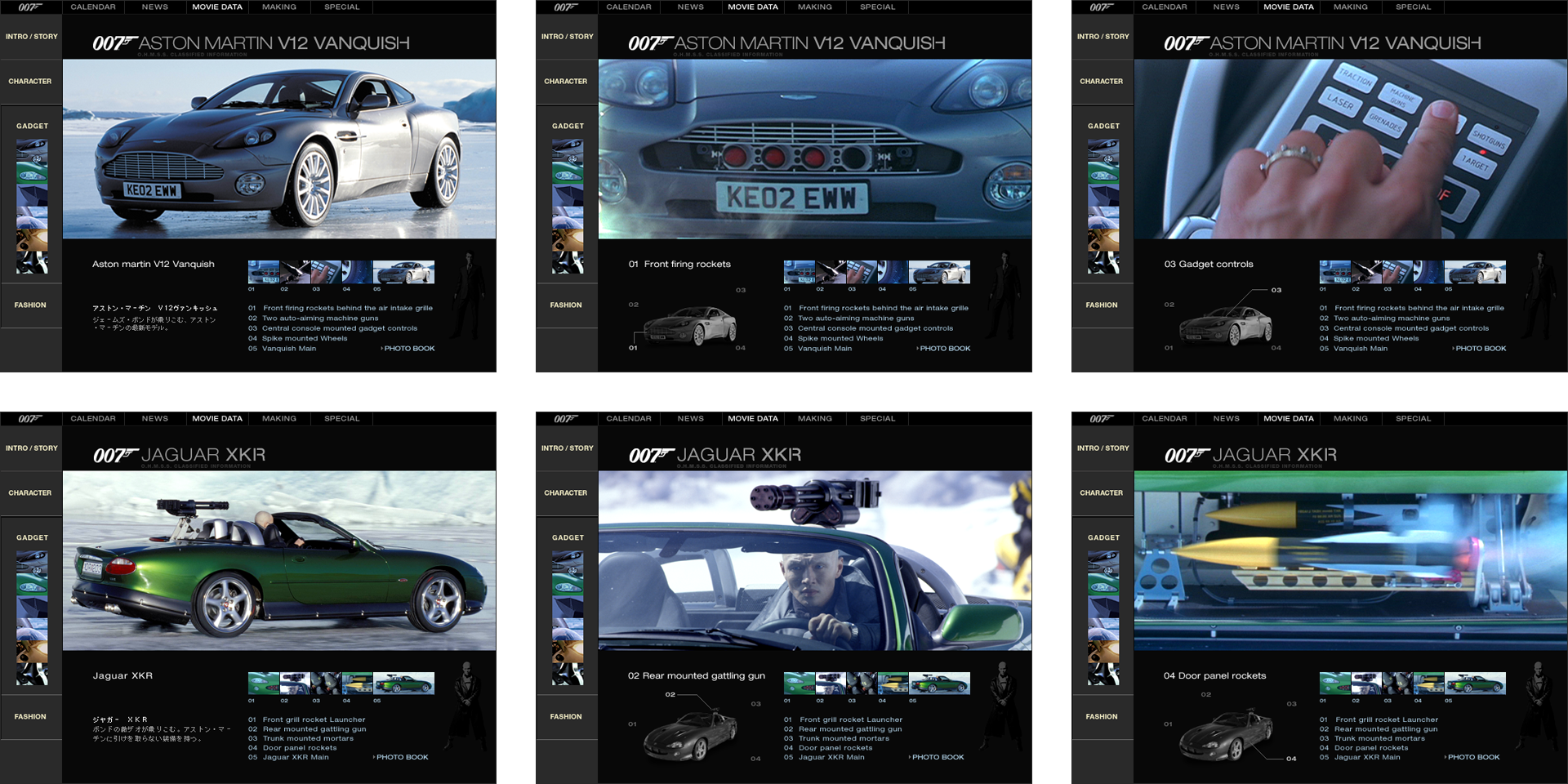1568x784 pixels.
Task: Click car diagram marker 03 on Front firing rockets screen
Action: [741, 291]
